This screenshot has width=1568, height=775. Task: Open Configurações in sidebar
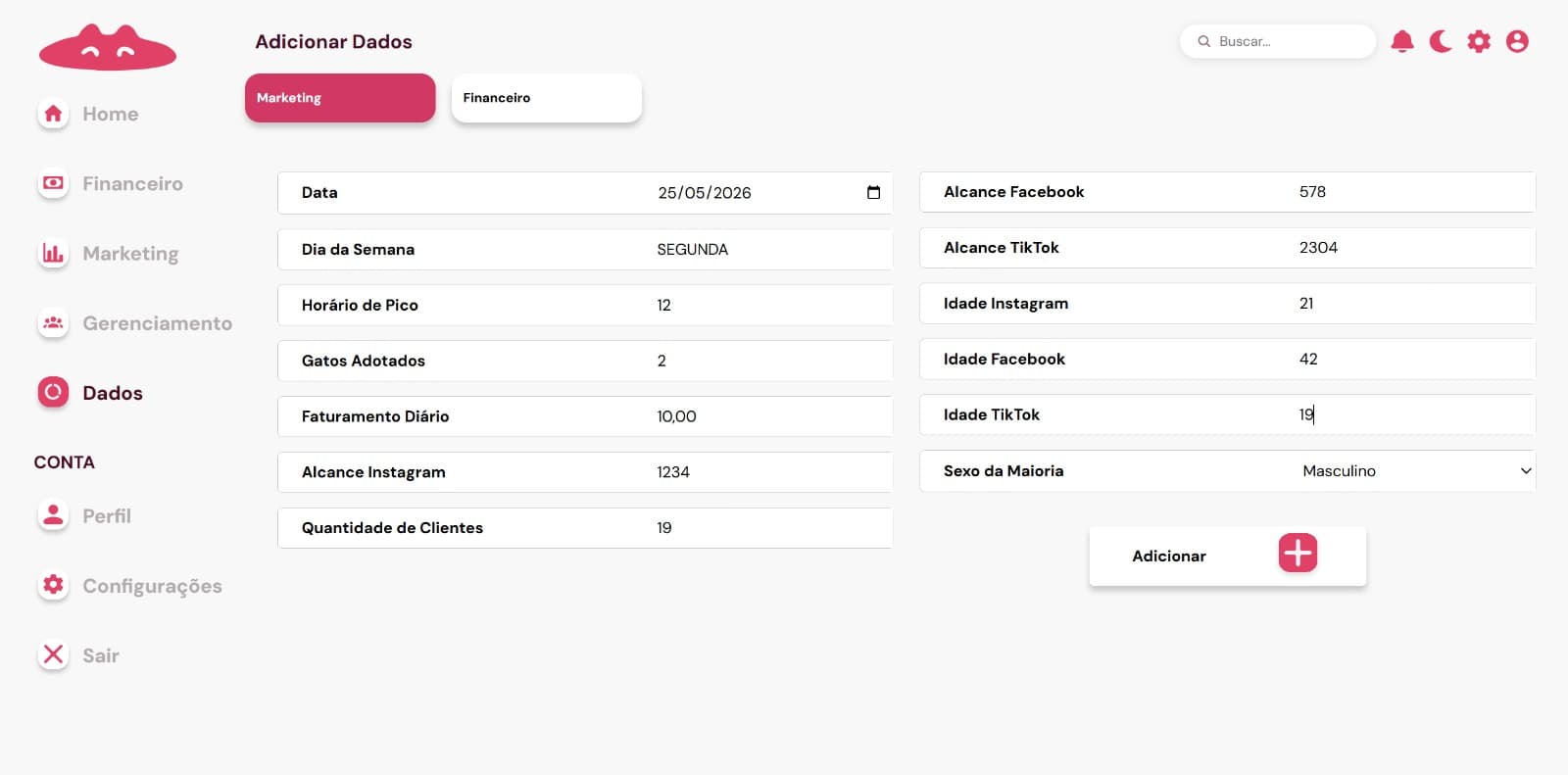pyautogui.click(x=152, y=585)
